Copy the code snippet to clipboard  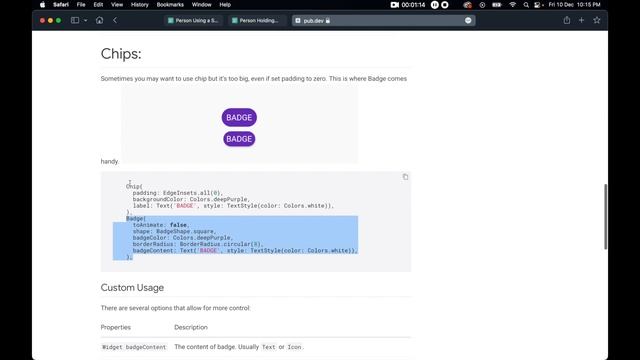pyautogui.click(x=405, y=177)
